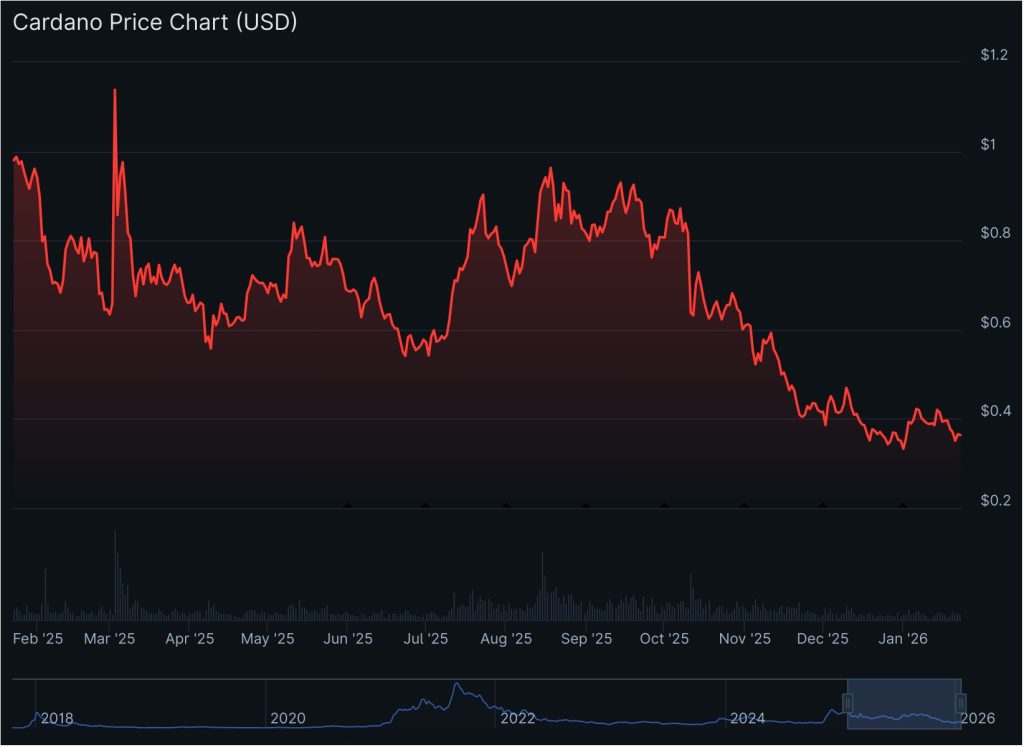This screenshot has width=1024, height=747.
Task: Click the 2026 label in the navigator
Action: point(978,719)
